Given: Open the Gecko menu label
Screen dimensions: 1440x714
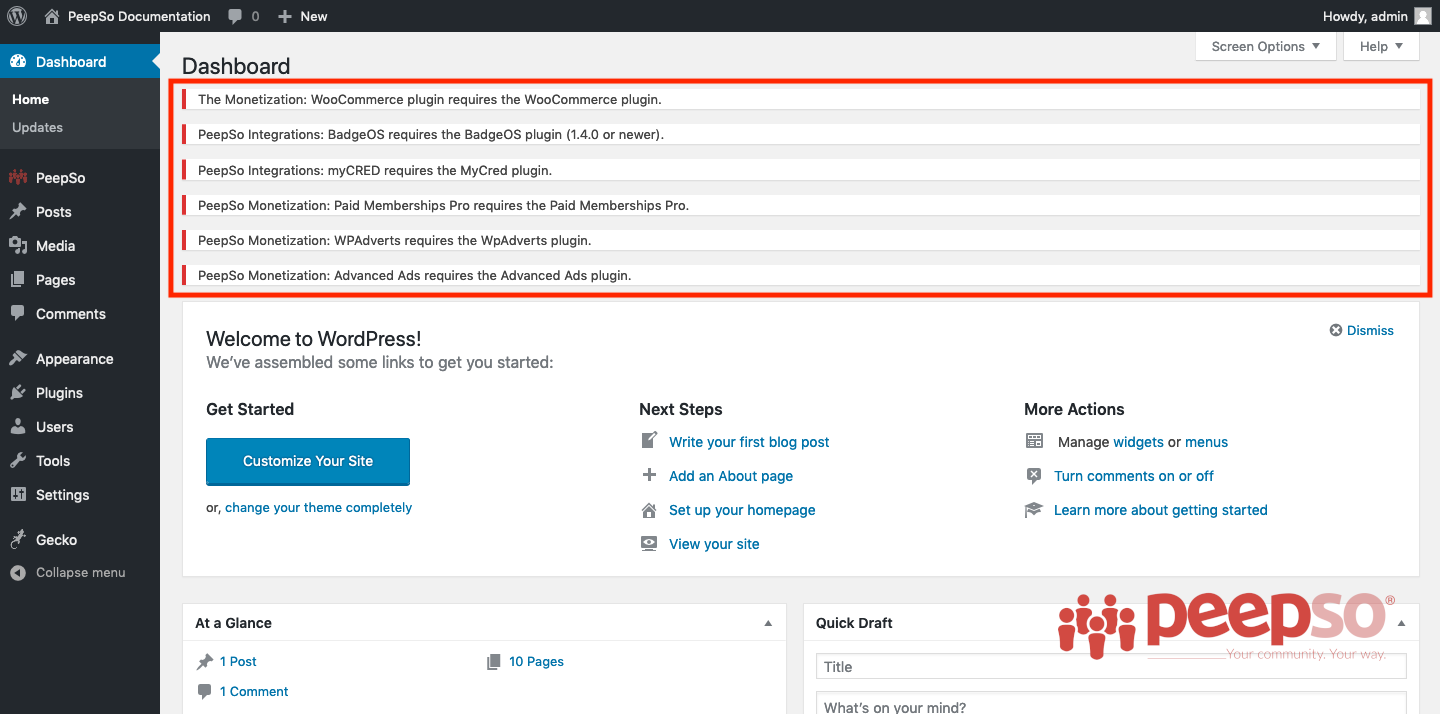Looking at the screenshot, I should tap(57, 540).
